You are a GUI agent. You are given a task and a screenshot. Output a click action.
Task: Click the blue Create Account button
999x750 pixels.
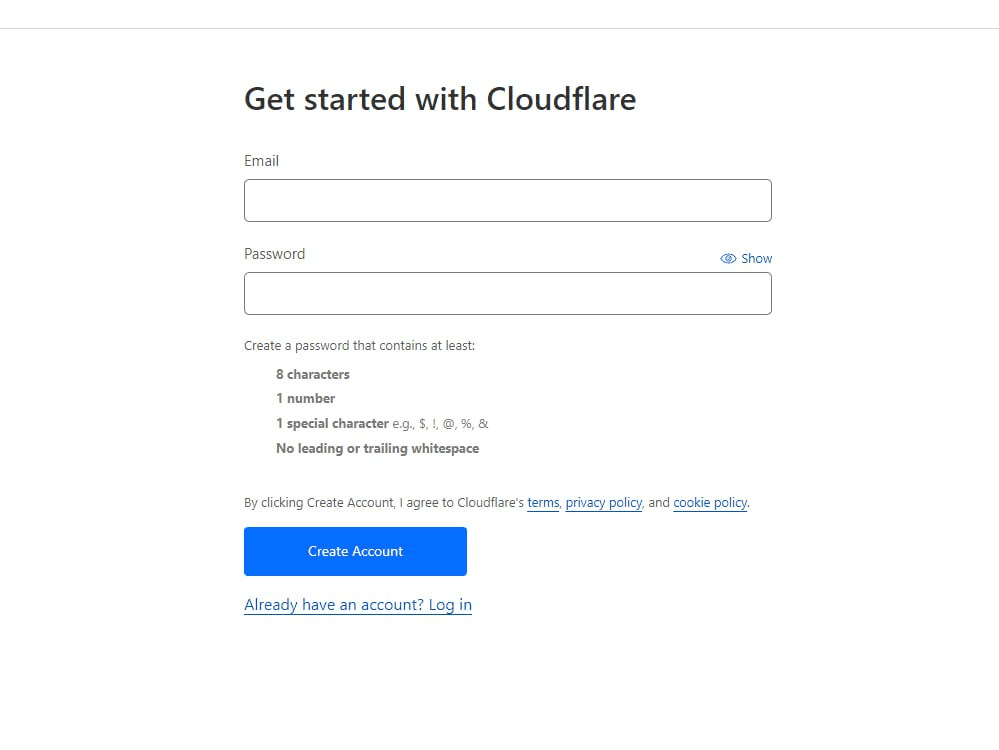pos(356,551)
